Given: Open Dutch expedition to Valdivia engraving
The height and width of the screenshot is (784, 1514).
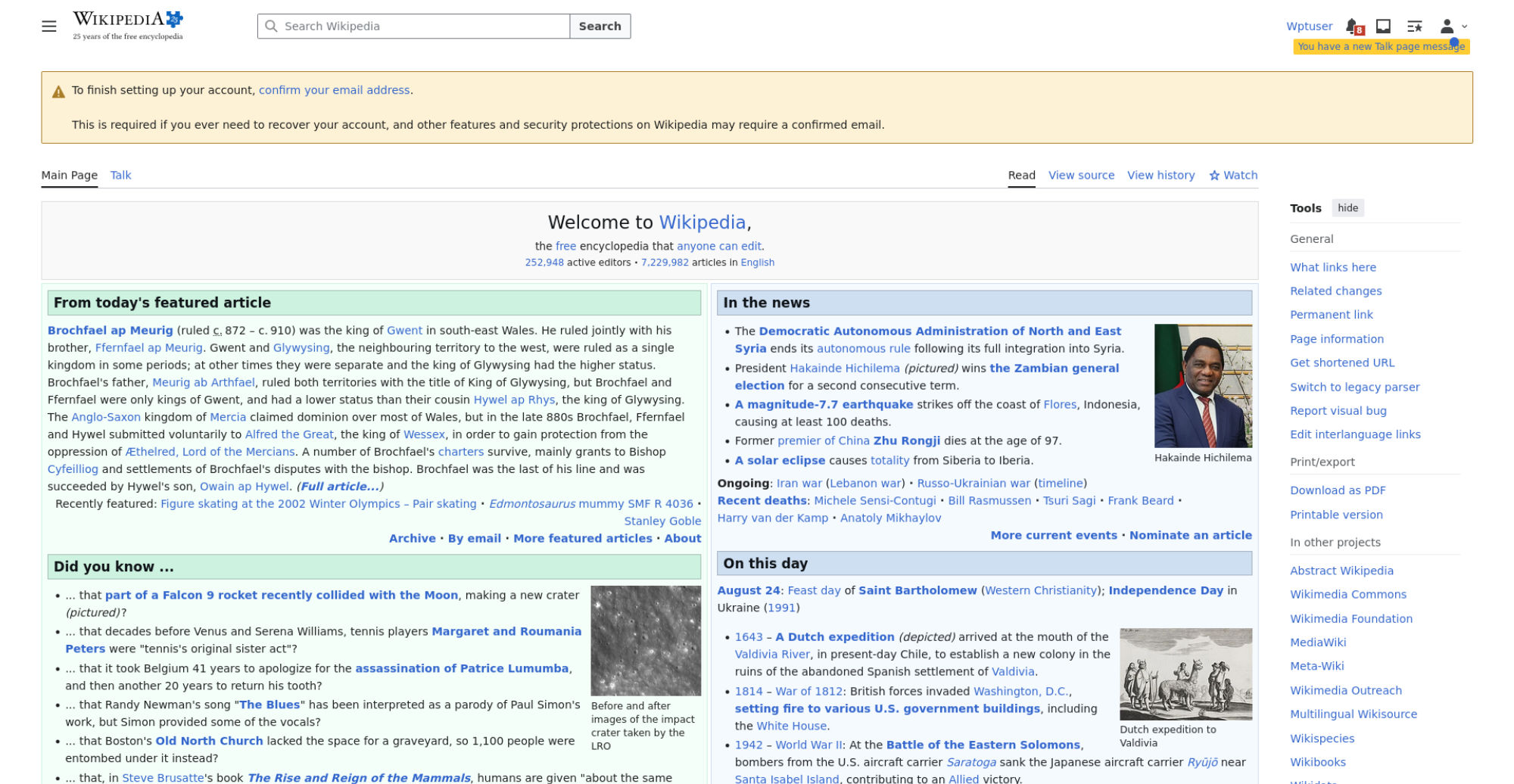Looking at the screenshot, I should pos(1185,674).
